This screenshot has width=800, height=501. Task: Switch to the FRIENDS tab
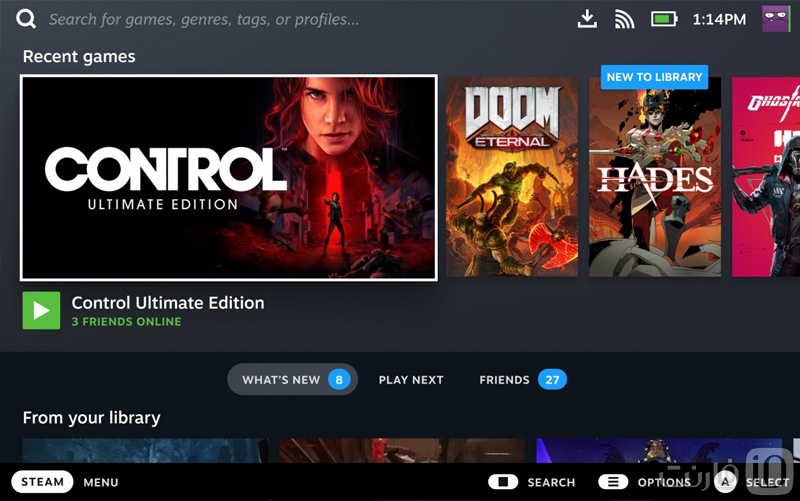(x=522, y=380)
